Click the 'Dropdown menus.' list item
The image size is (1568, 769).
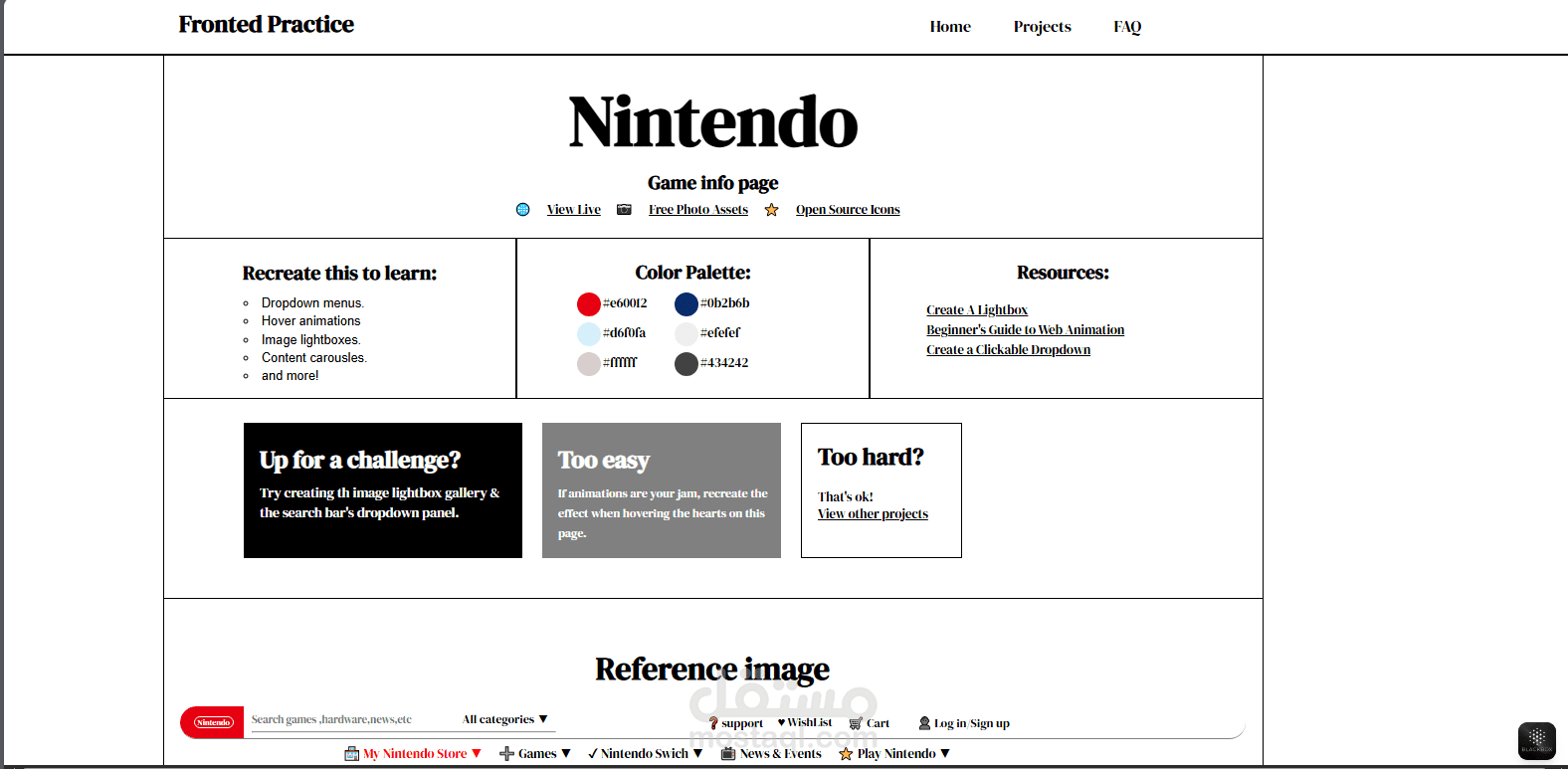[x=313, y=303]
